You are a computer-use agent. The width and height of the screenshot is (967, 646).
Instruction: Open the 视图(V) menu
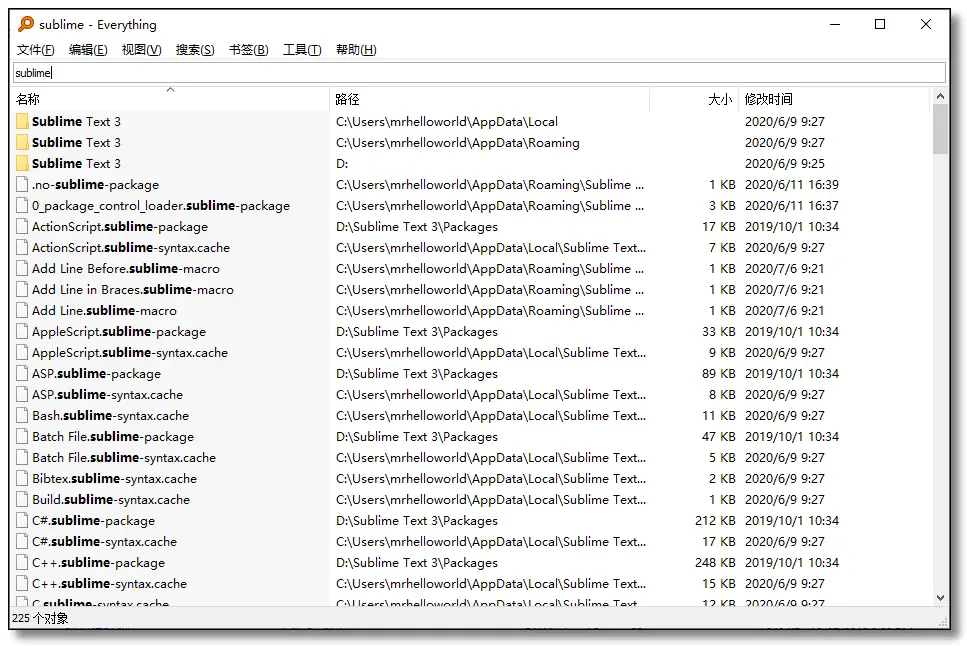click(x=141, y=49)
